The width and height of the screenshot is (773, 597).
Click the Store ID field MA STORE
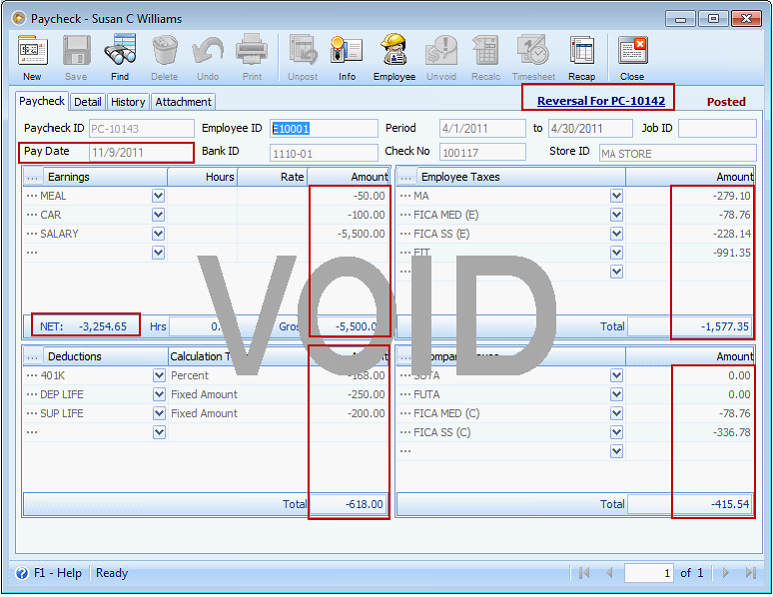pos(677,153)
